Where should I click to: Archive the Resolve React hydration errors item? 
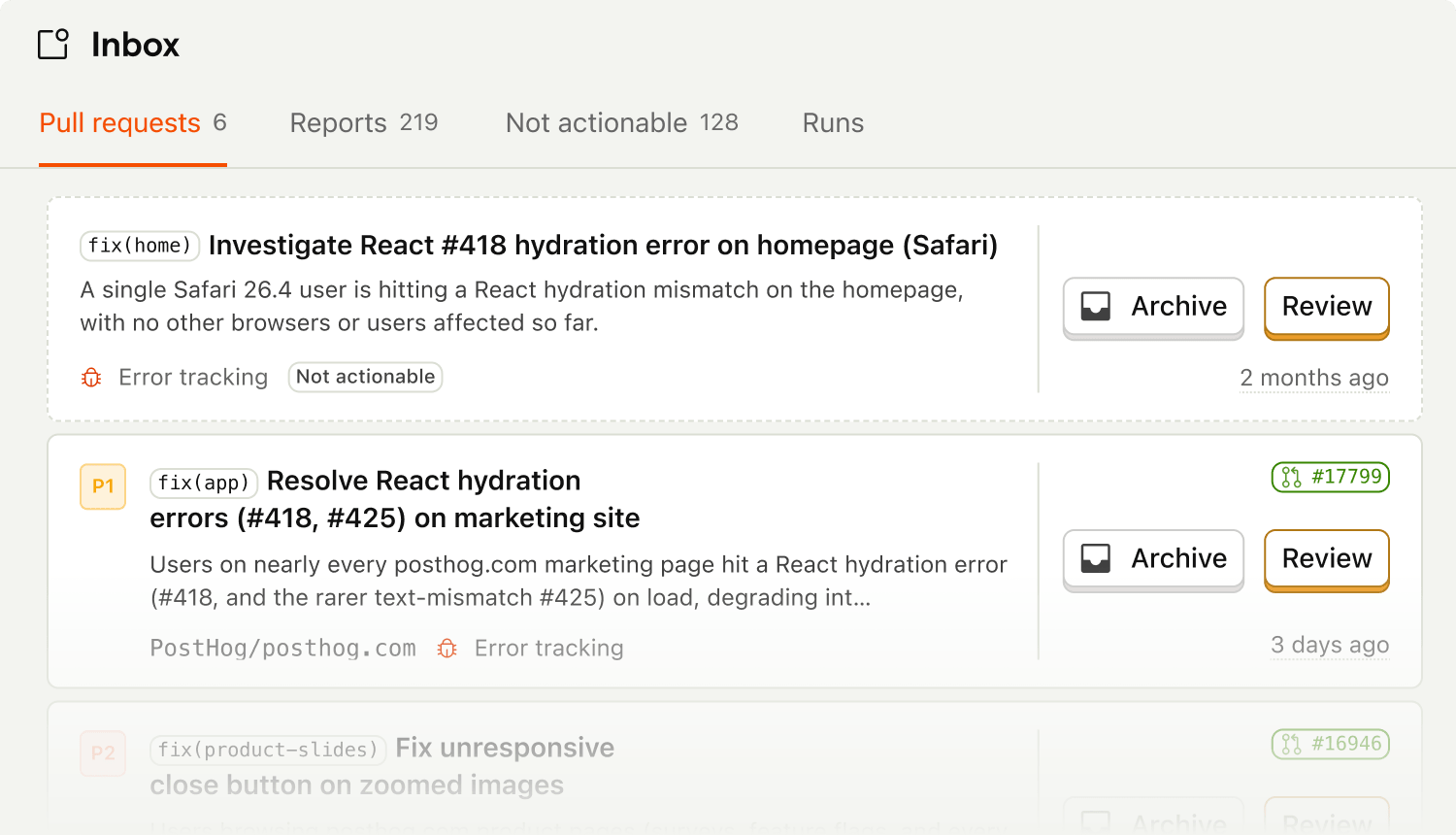click(x=1153, y=559)
